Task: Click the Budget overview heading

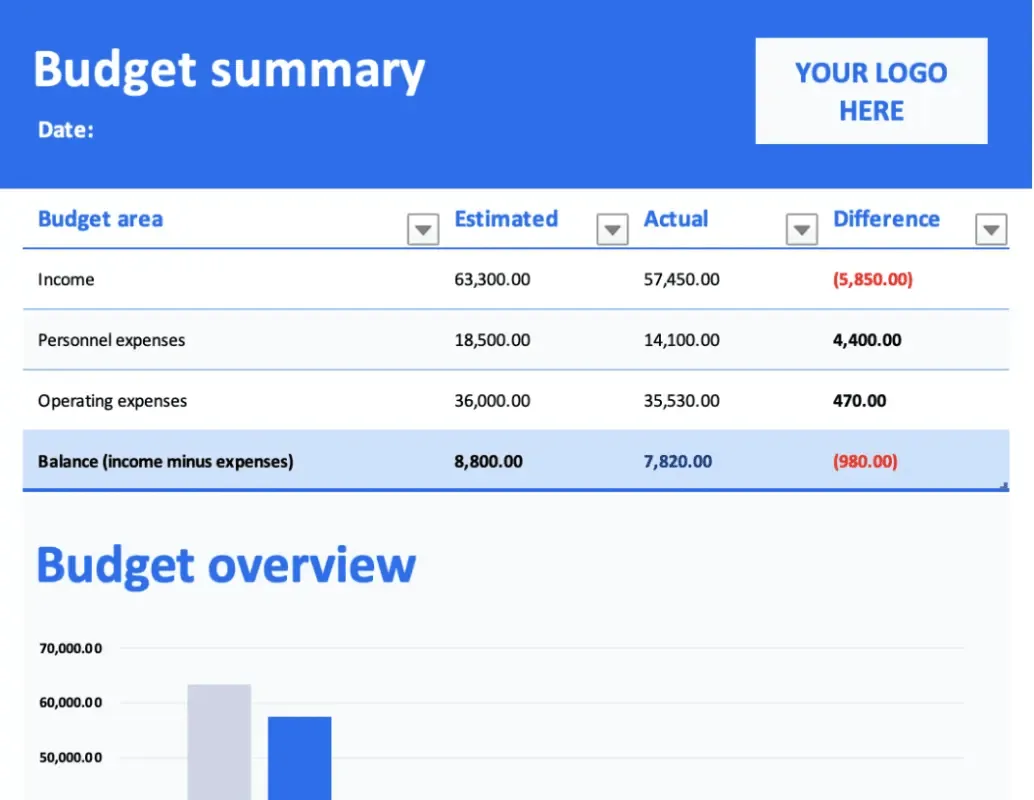Action: click(x=226, y=566)
